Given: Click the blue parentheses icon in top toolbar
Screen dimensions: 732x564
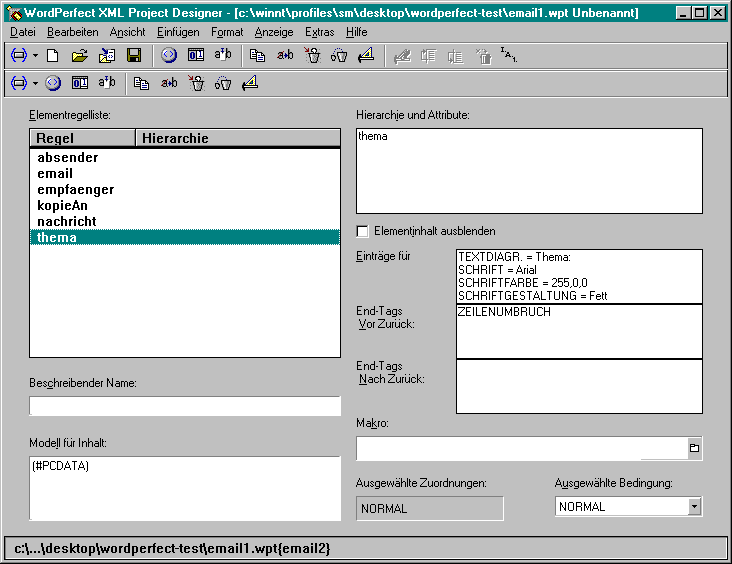Looking at the screenshot, I should coord(19,56).
